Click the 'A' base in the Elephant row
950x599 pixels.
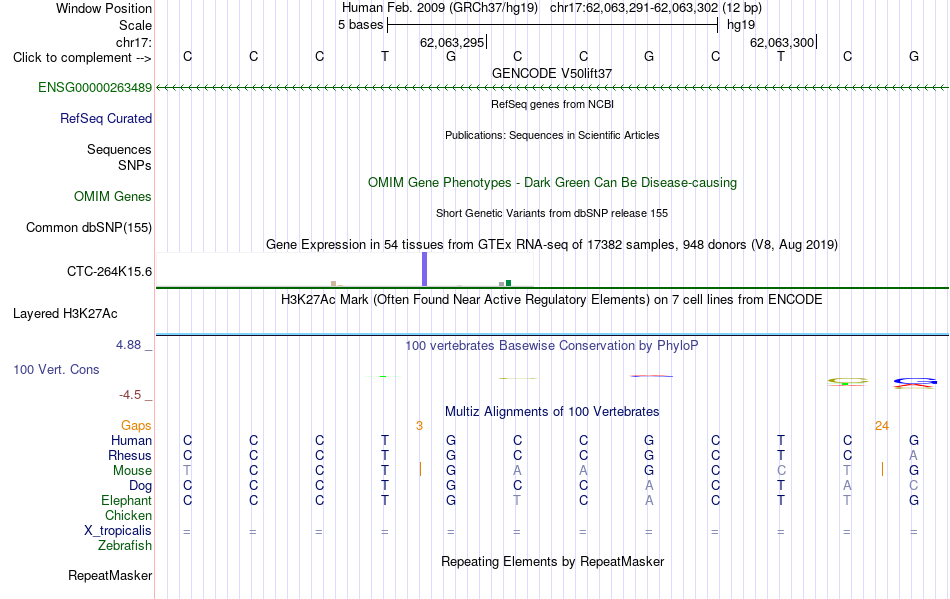(x=649, y=500)
